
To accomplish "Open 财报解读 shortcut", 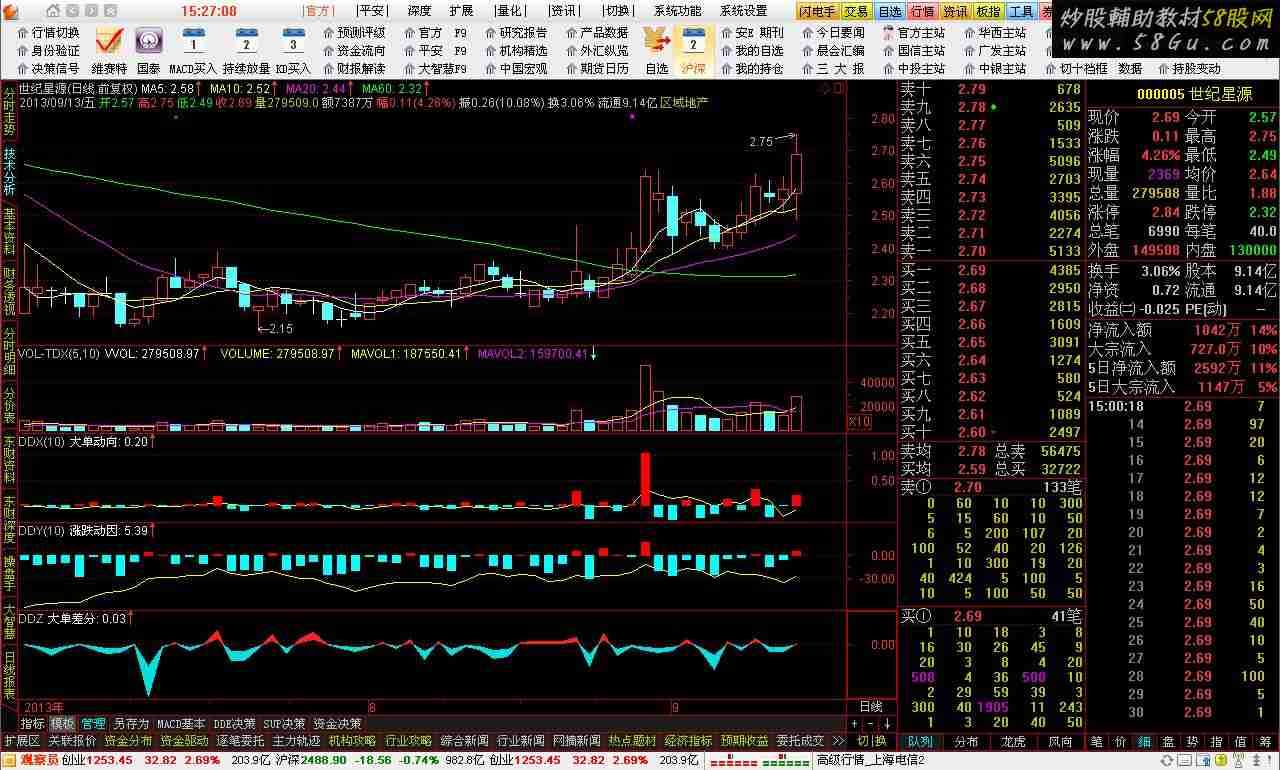I will click(354, 68).
